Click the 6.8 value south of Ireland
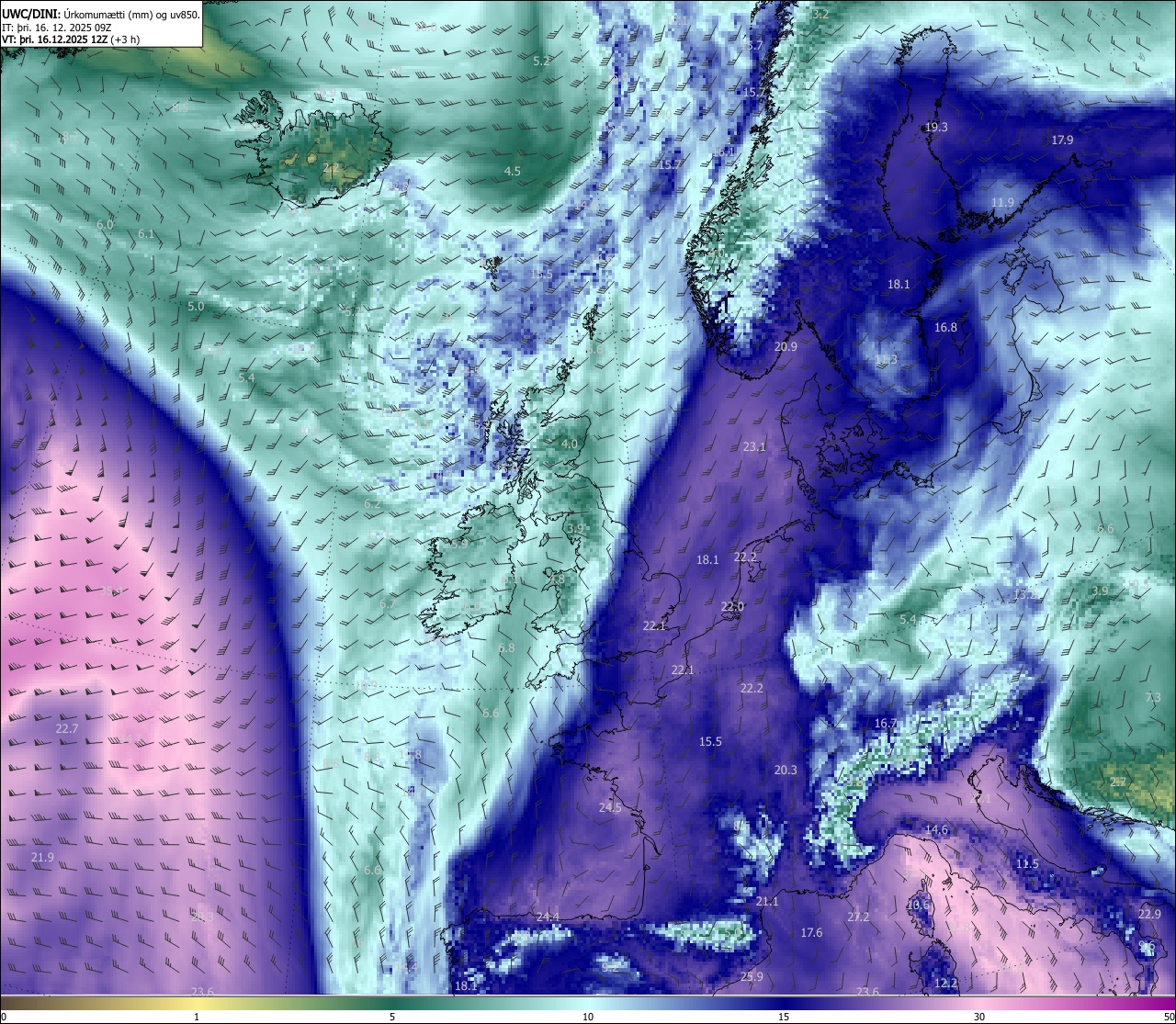This screenshot has height=1024, width=1176. click(506, 648)
